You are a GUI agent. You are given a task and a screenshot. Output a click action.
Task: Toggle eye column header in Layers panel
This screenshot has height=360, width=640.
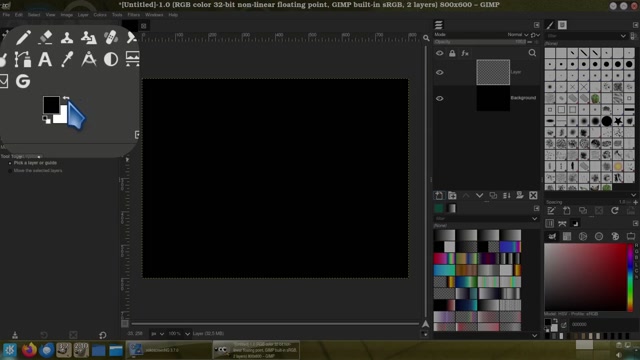[x=440, y=53]
